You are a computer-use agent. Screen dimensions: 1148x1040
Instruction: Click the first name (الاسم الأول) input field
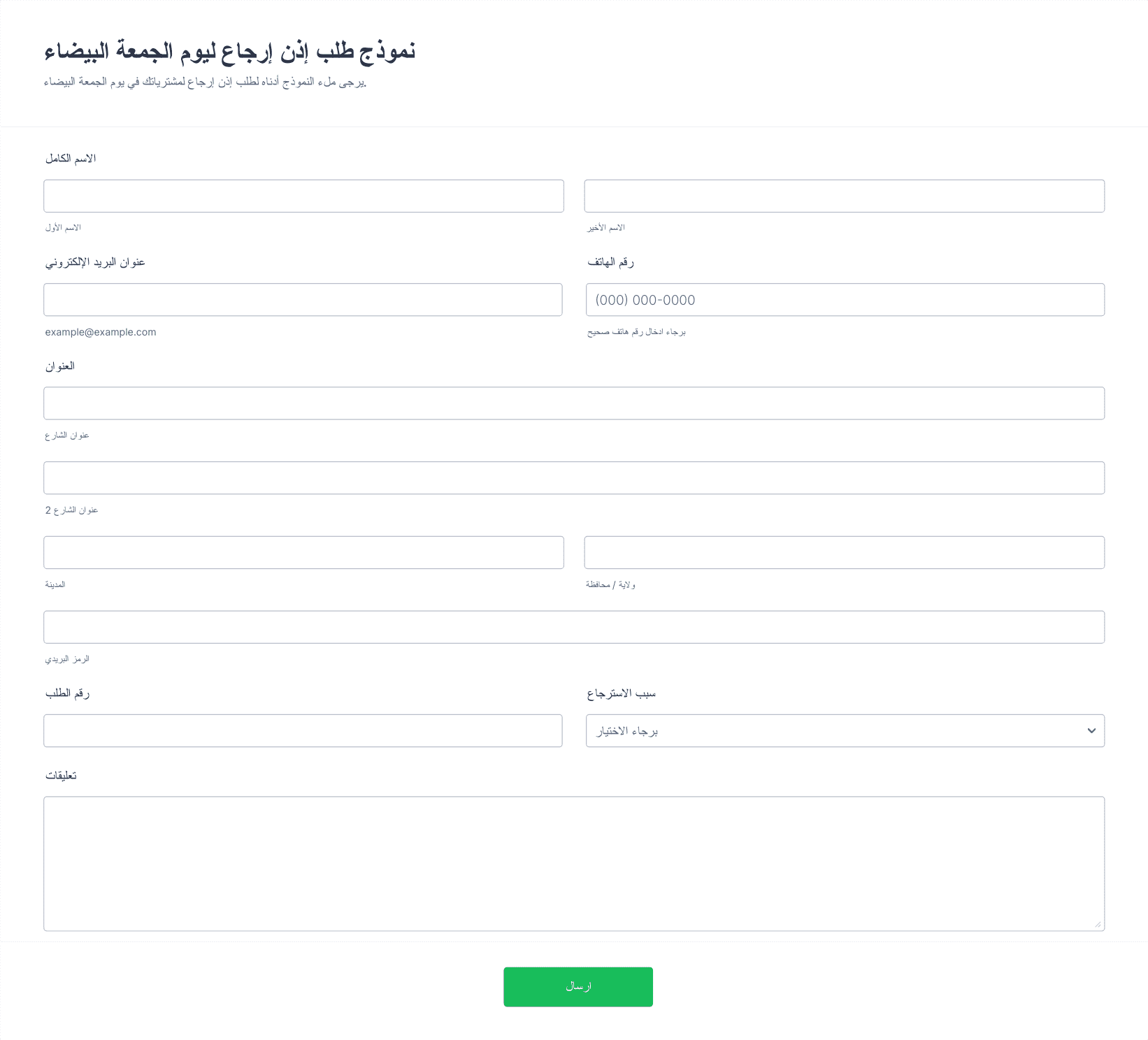303,196
